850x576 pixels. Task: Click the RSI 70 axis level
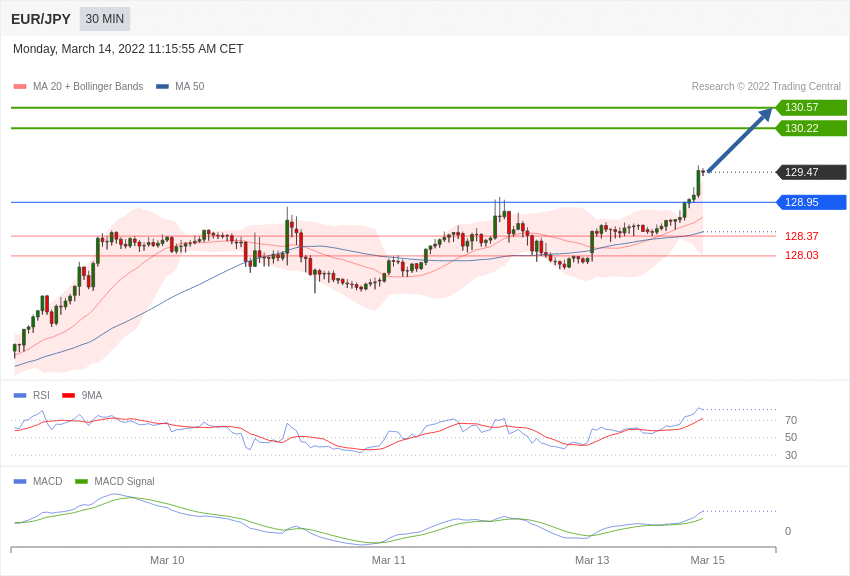pyautogui.click(x=791, y=420)
